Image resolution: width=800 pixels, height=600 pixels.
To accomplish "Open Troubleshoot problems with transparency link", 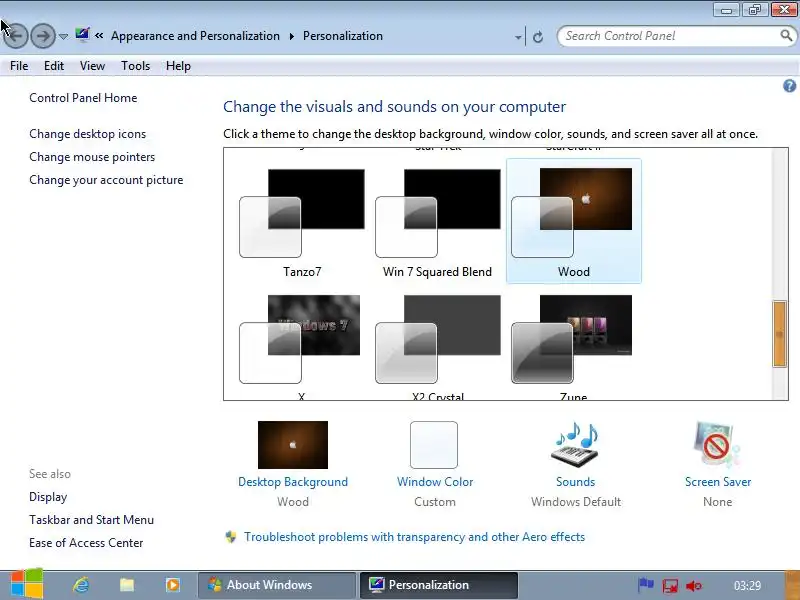I will [x=414, y=537].
